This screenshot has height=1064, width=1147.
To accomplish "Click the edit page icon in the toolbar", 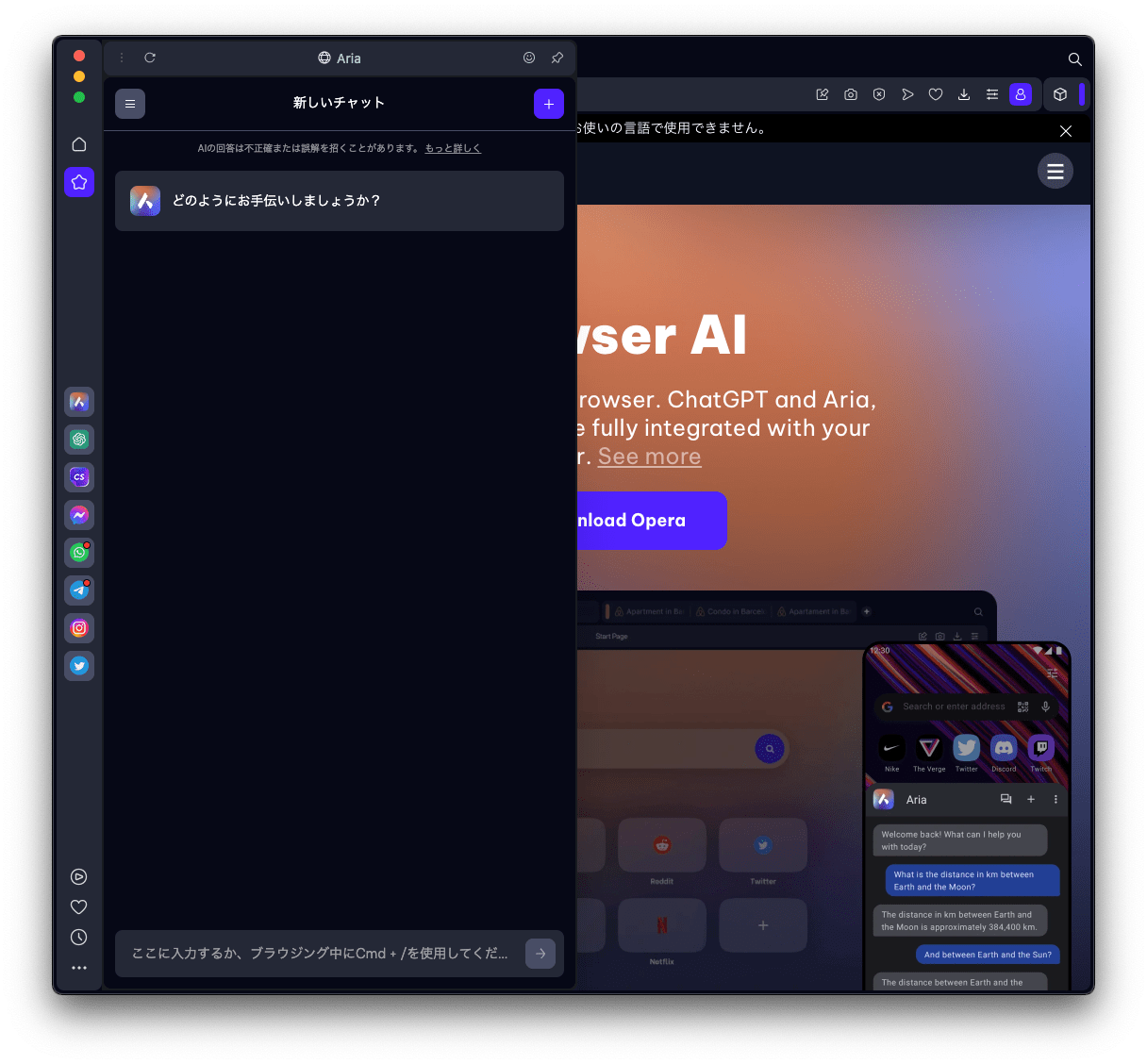I will click(x=823, y=94).
